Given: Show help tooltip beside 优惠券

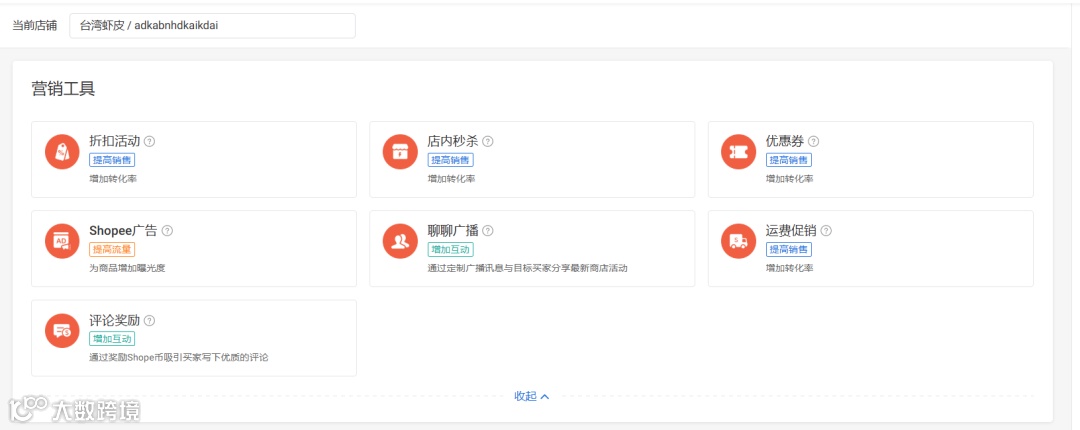Looking at the screenshot, I should (x=813, y=141).
